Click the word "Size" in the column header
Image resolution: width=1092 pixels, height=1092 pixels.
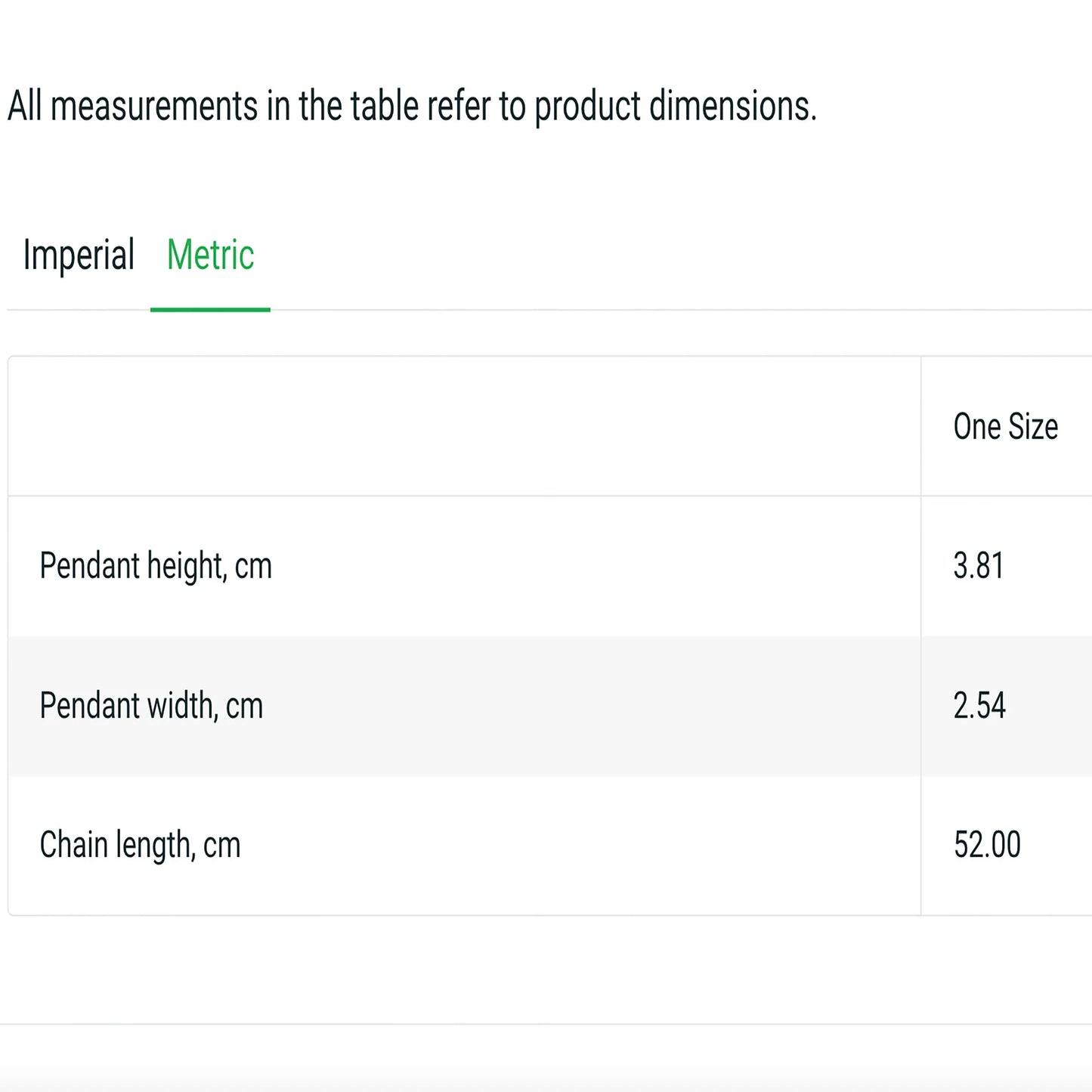point(1033,427)
